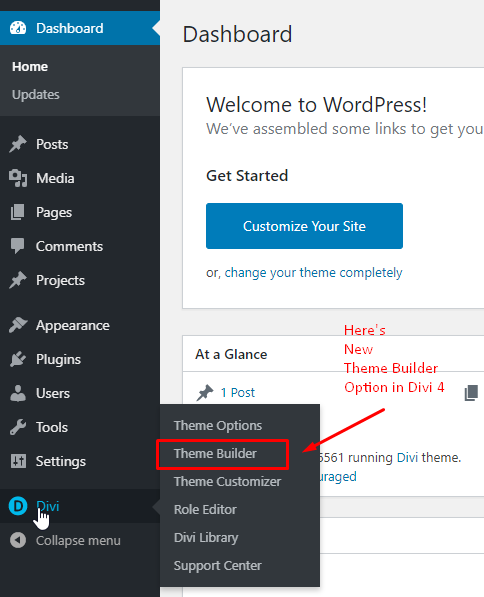Click the Appearance paintbrush icon
484x597 pixels.
pyautogui.click(x=18, y=325)
